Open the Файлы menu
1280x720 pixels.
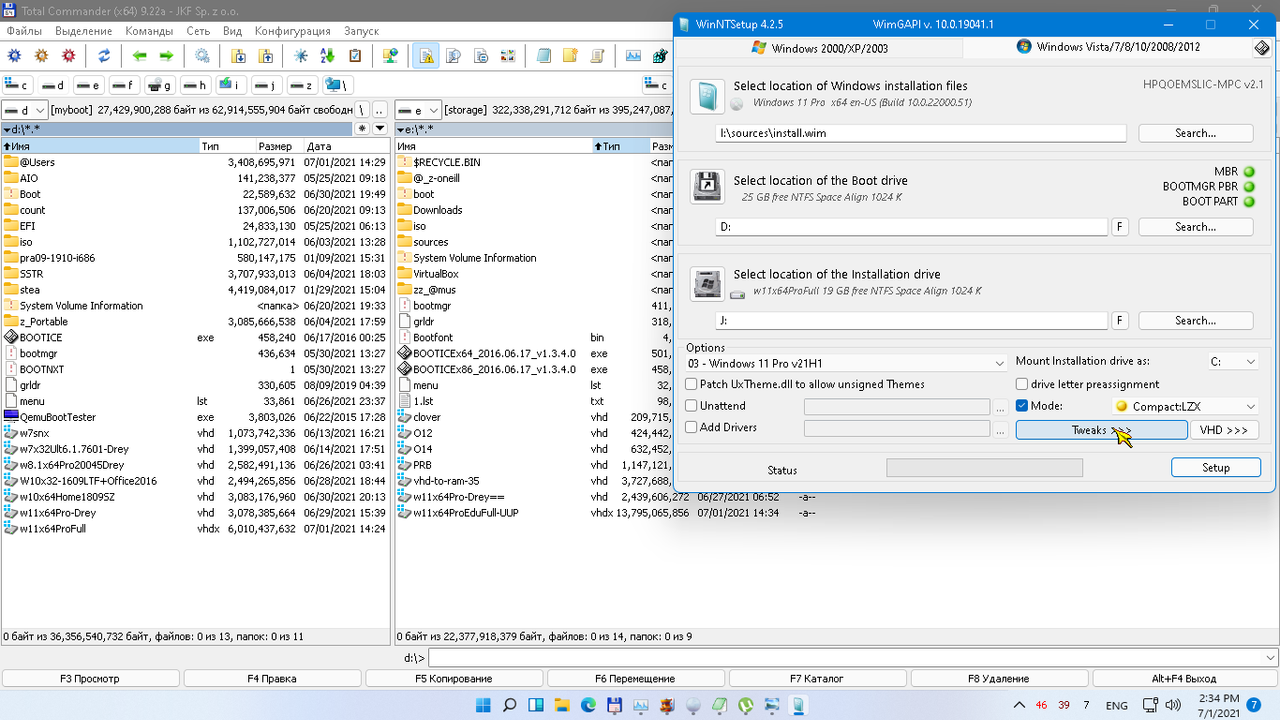coord(24,31)
